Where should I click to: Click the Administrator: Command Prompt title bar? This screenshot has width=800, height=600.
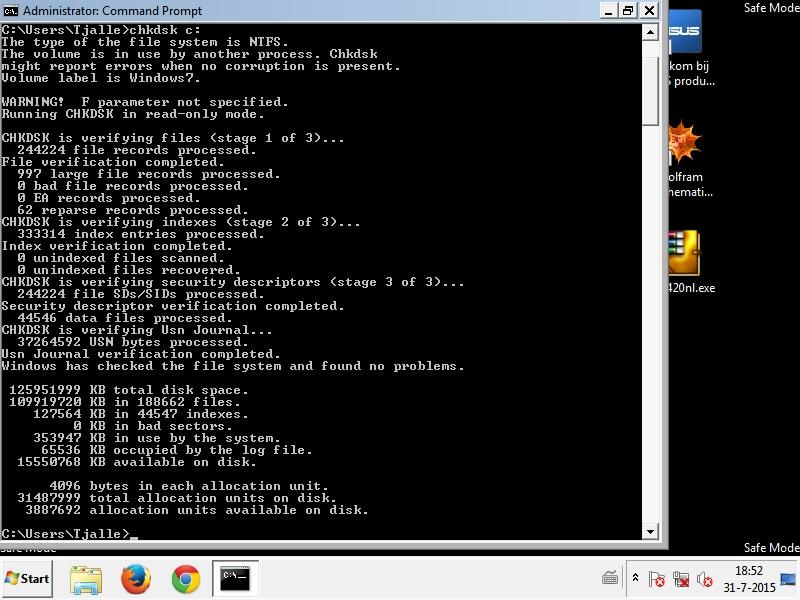(300, 10)
